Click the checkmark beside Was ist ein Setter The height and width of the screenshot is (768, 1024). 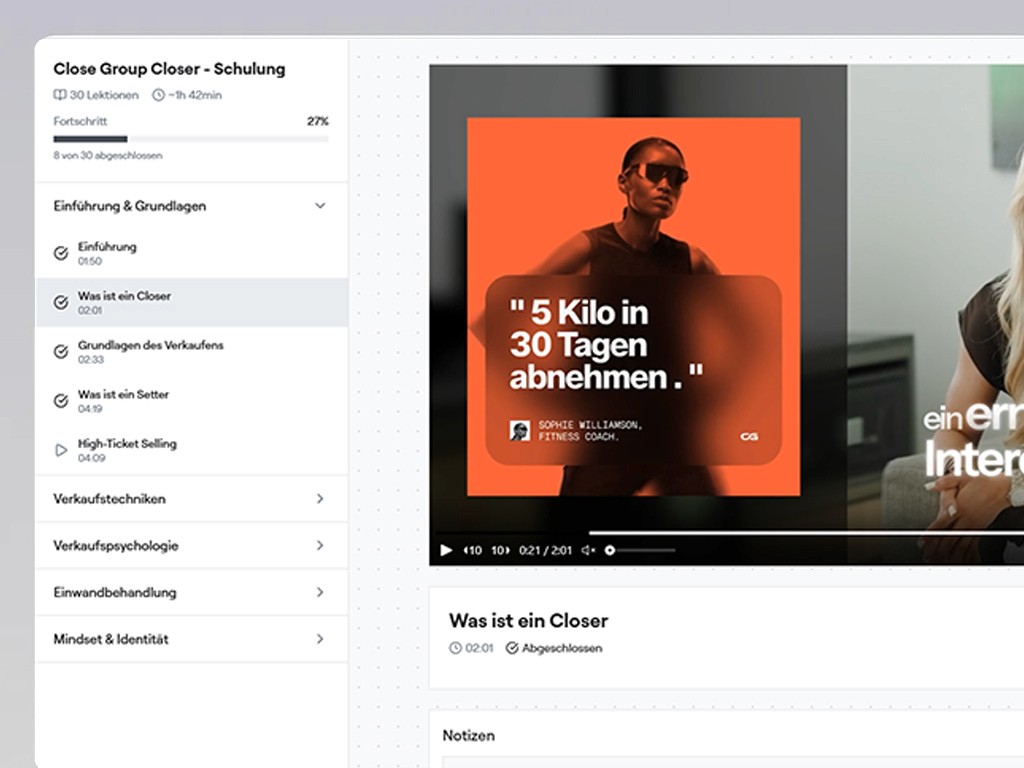pos(61,401)
